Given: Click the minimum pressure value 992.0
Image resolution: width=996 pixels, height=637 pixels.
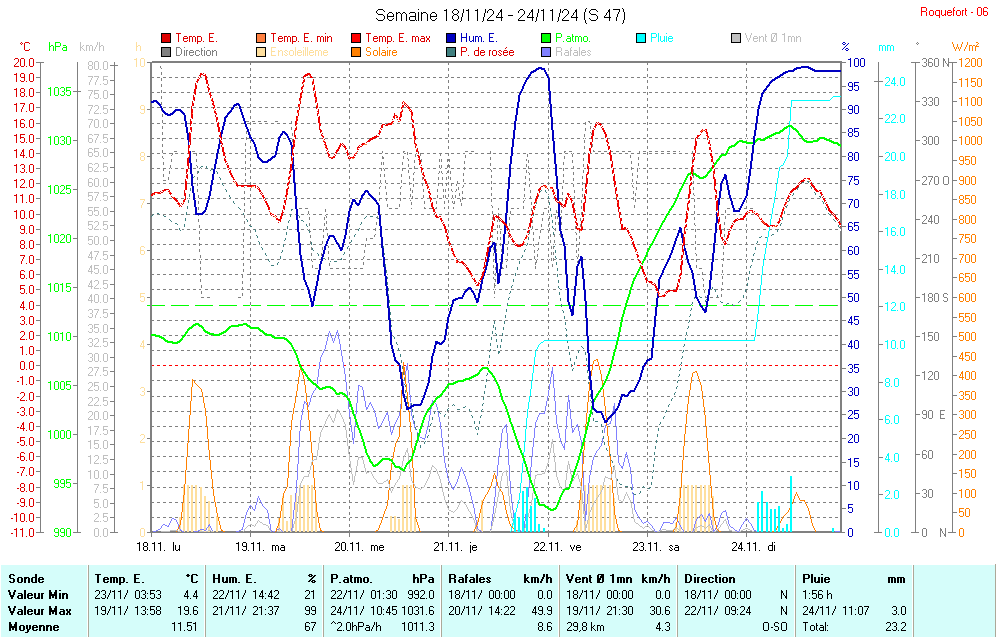Looking at the screenshot, I should click(x=421, y=594).
